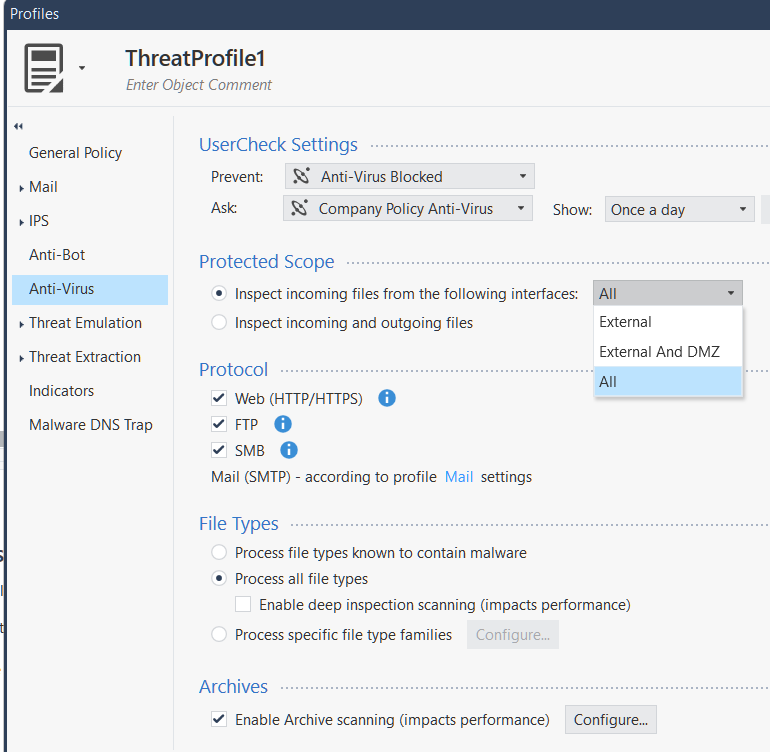770x752 pixels.
Task: Open the profile icon dropdown arrow
Action: tap(82, 68)
